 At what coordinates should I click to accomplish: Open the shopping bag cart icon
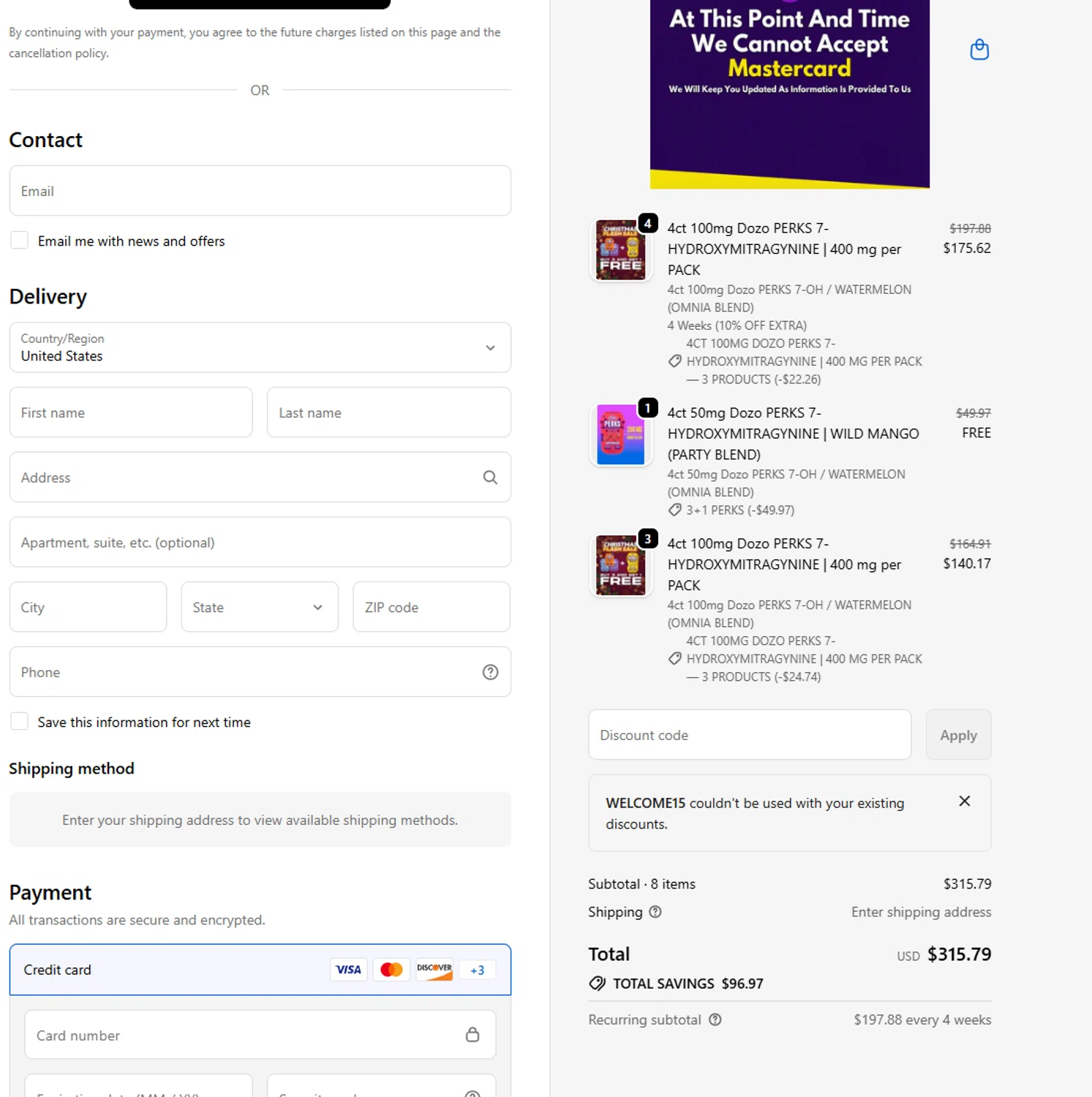pos(979,50)
